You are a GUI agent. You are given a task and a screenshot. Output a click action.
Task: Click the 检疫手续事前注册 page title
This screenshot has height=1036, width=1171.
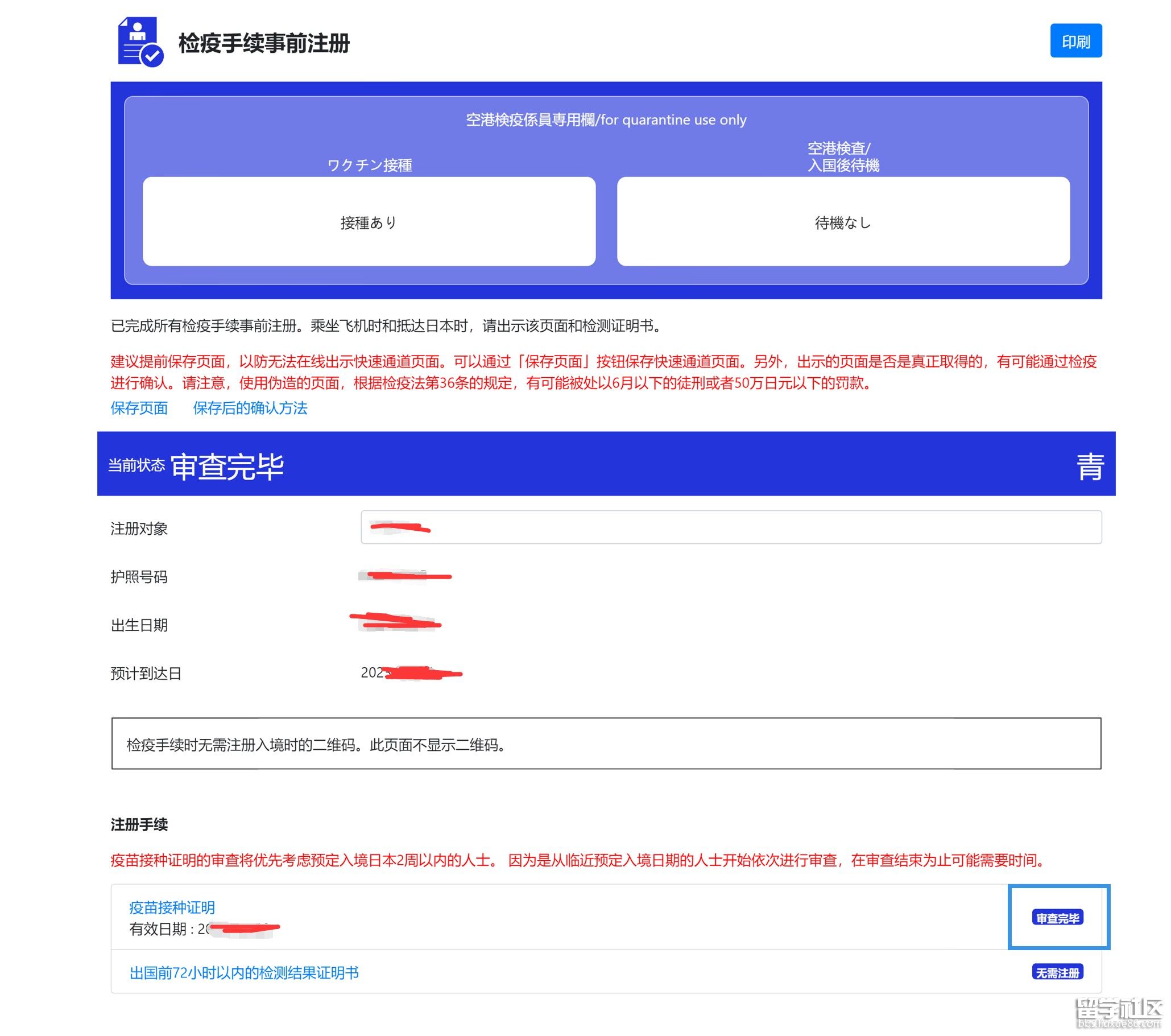pos(264,43)
